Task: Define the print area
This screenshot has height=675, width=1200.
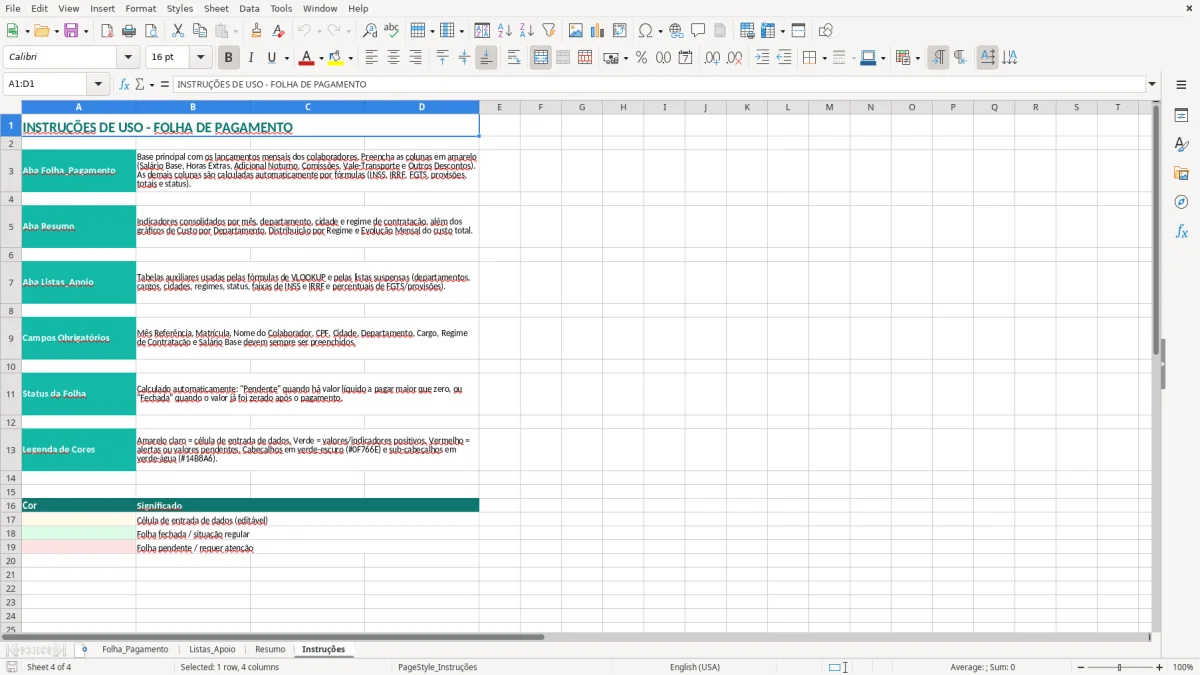Action: (747, 31)
